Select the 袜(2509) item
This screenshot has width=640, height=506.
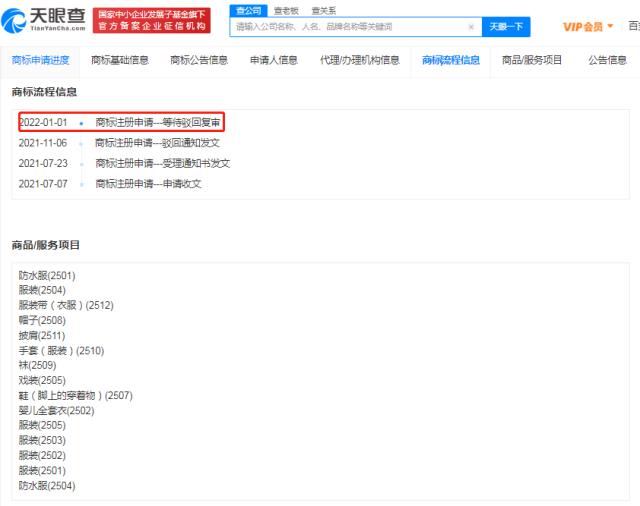coord(38,365)
